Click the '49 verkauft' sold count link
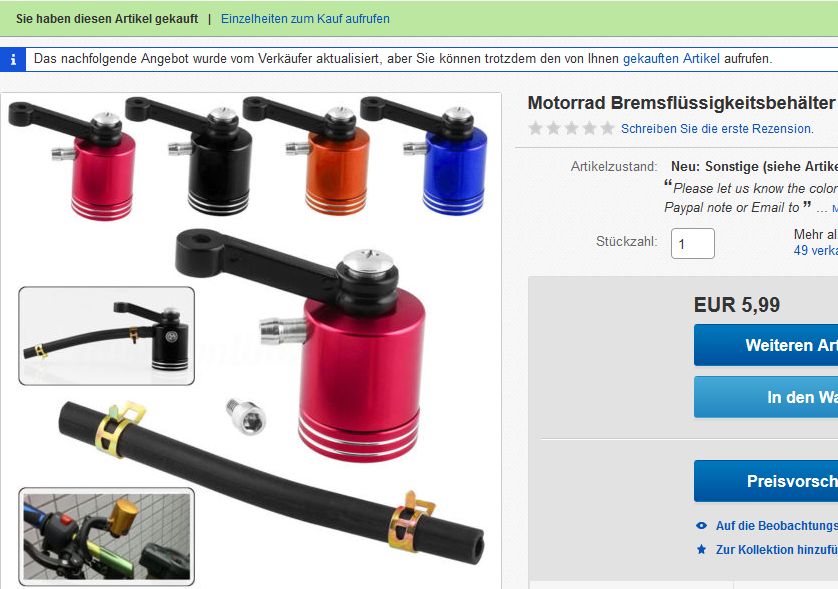The height and width of the screenshot is (589, 838). 816,250
